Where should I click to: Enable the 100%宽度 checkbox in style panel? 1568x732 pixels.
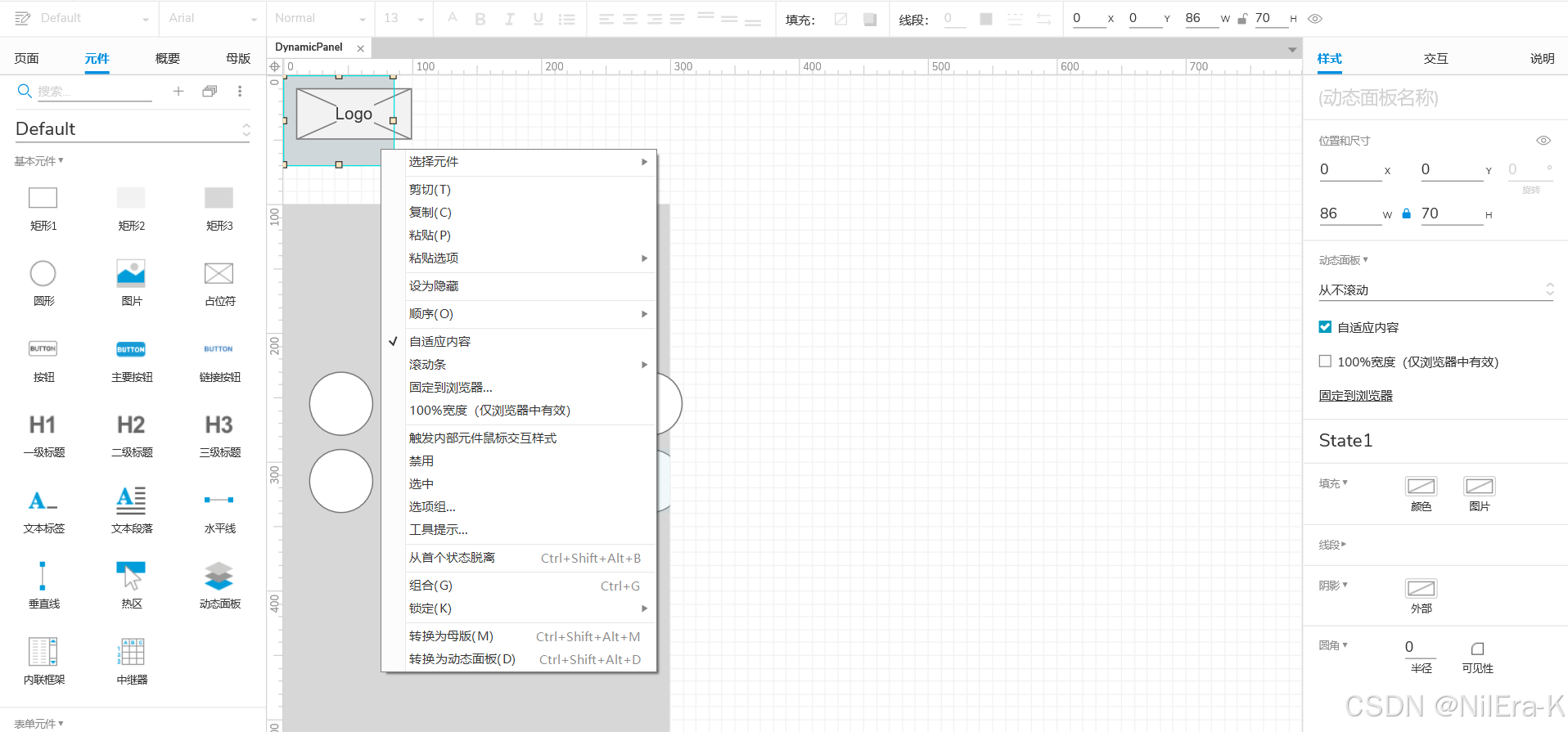1325,361
